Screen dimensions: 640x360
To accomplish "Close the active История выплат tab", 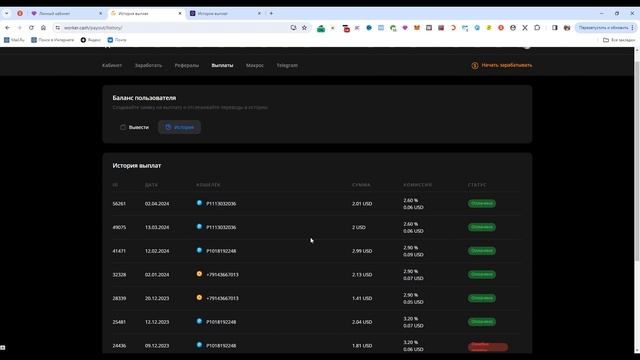I will coord(180,13).
